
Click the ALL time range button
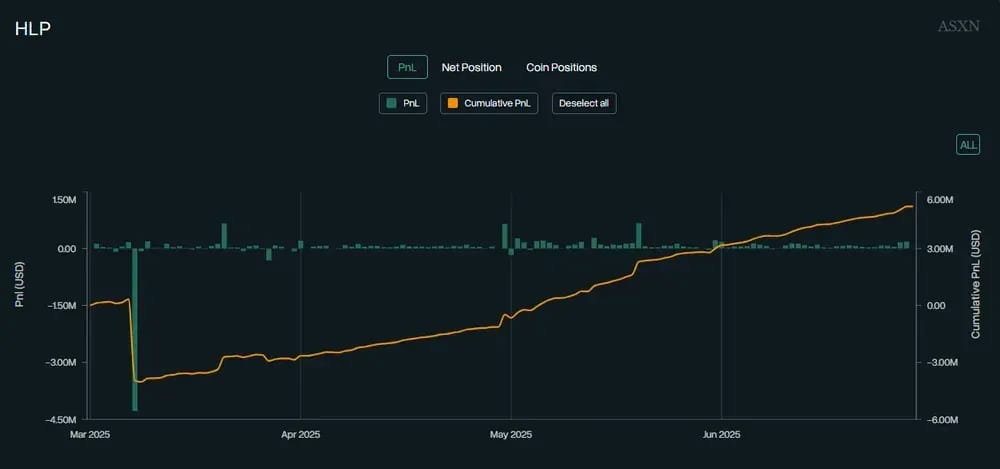pos(968,145)
